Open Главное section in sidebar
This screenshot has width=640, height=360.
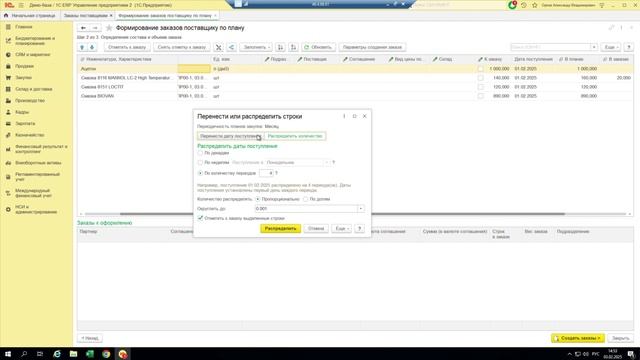point(24,27)
